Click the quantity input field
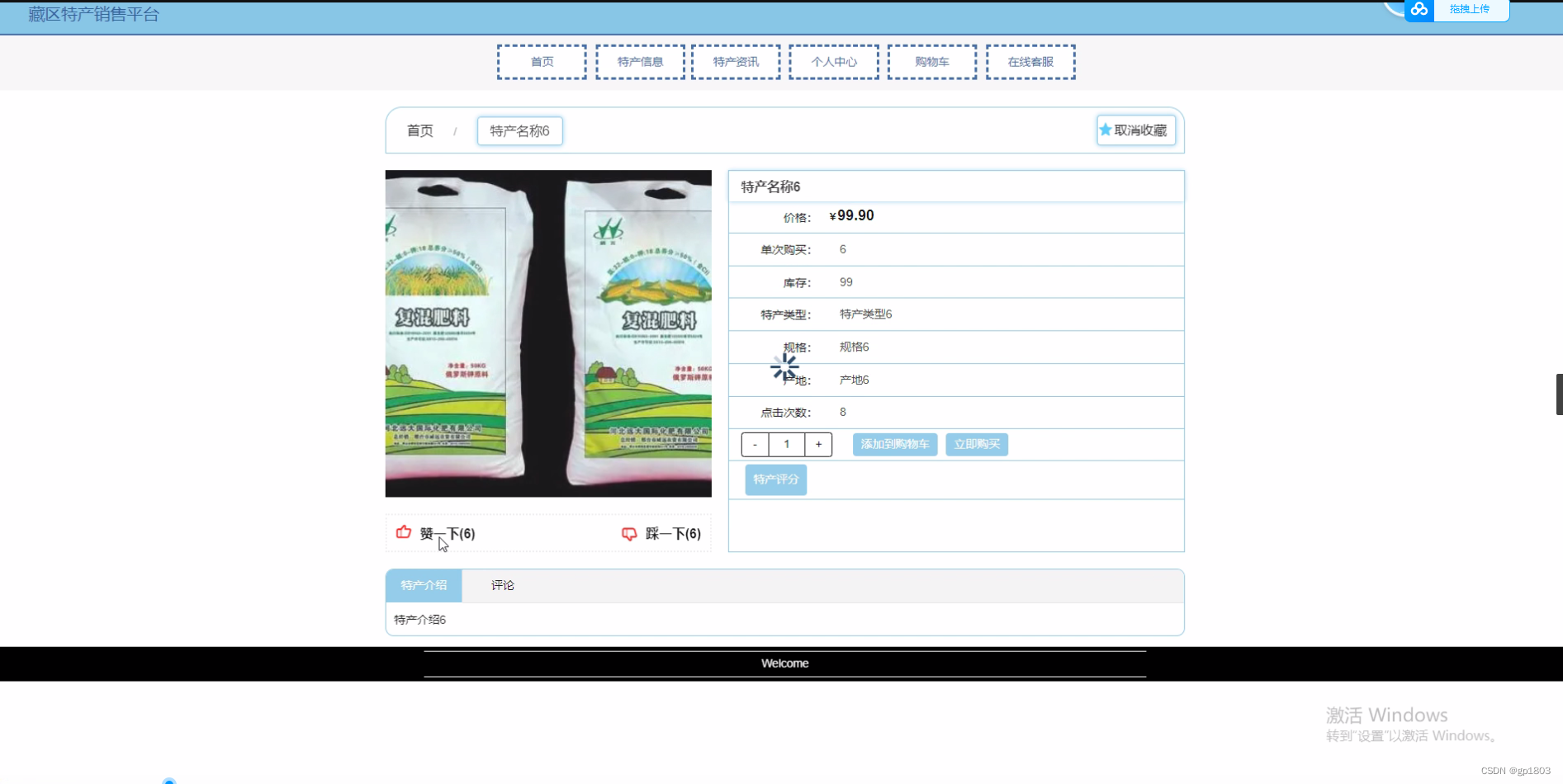Screen dimensions: 1563x784 coord(786,444)
